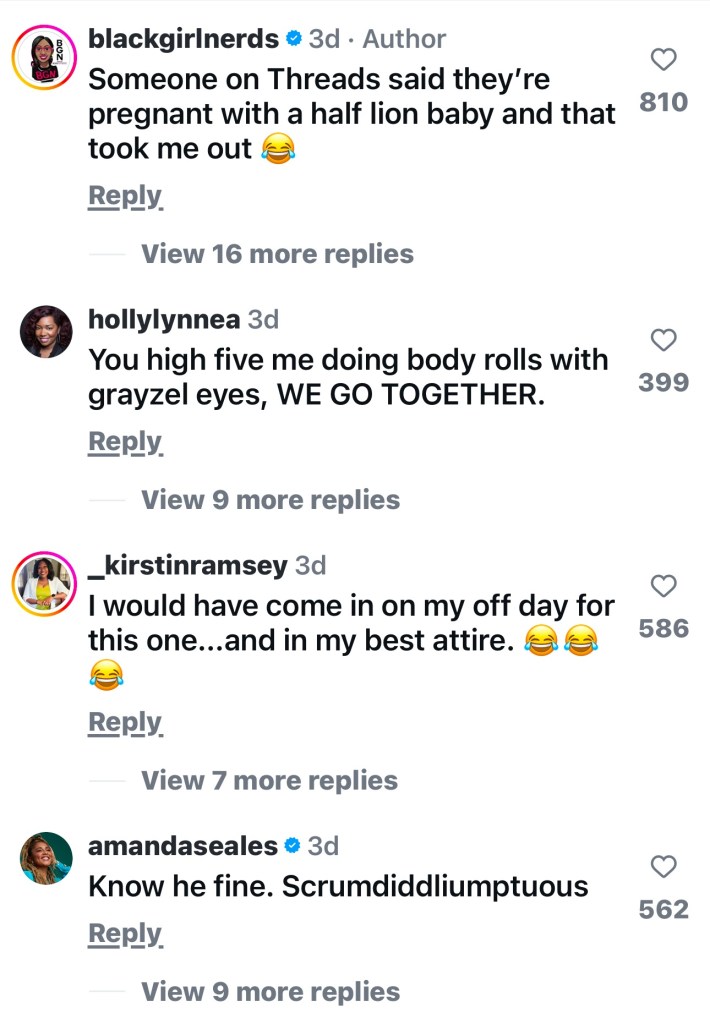710x1024 pixels.
Task: Show View 7 more replies
Action: 269,780
